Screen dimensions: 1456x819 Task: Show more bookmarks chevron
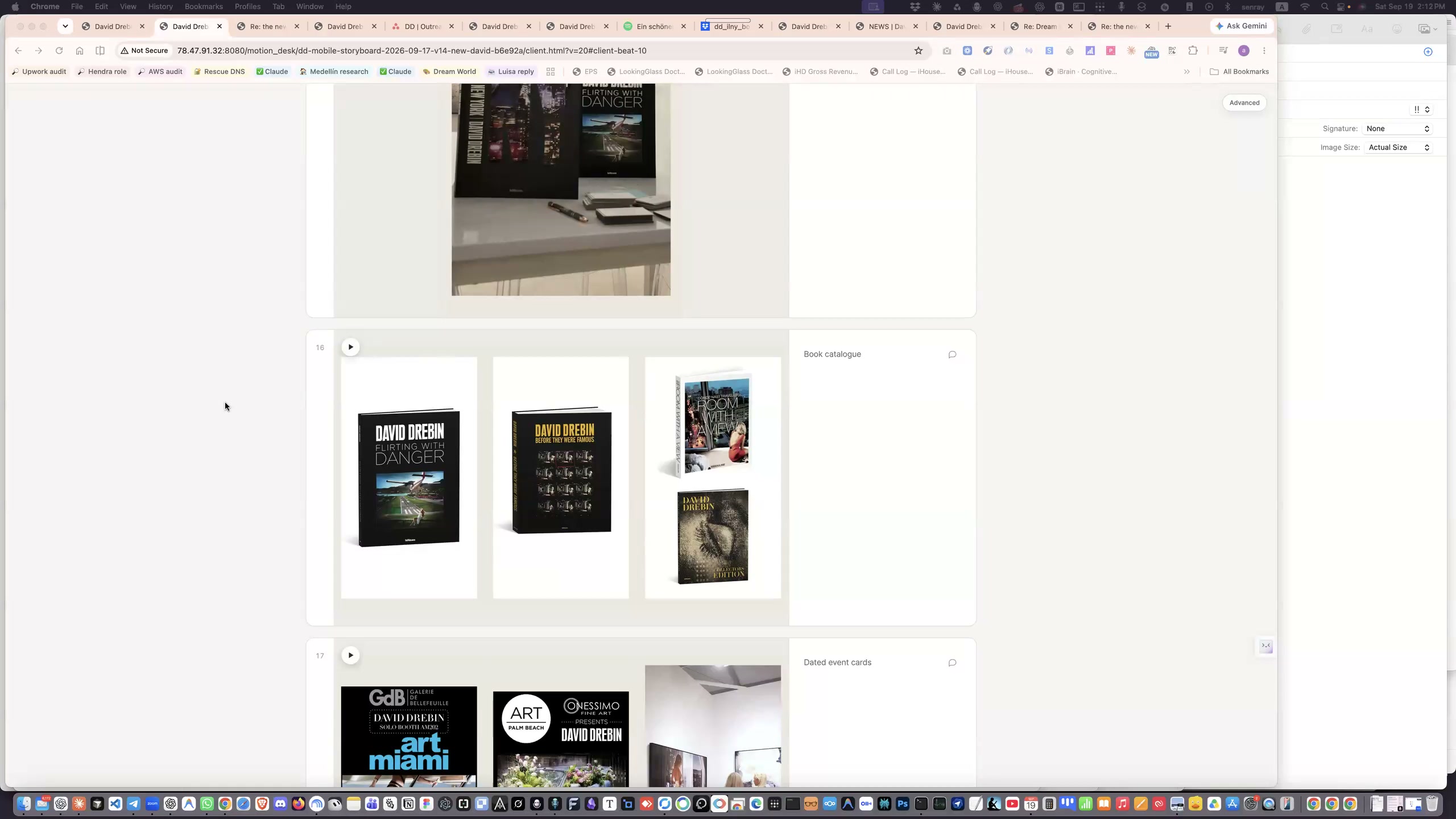click(1187, 72)
